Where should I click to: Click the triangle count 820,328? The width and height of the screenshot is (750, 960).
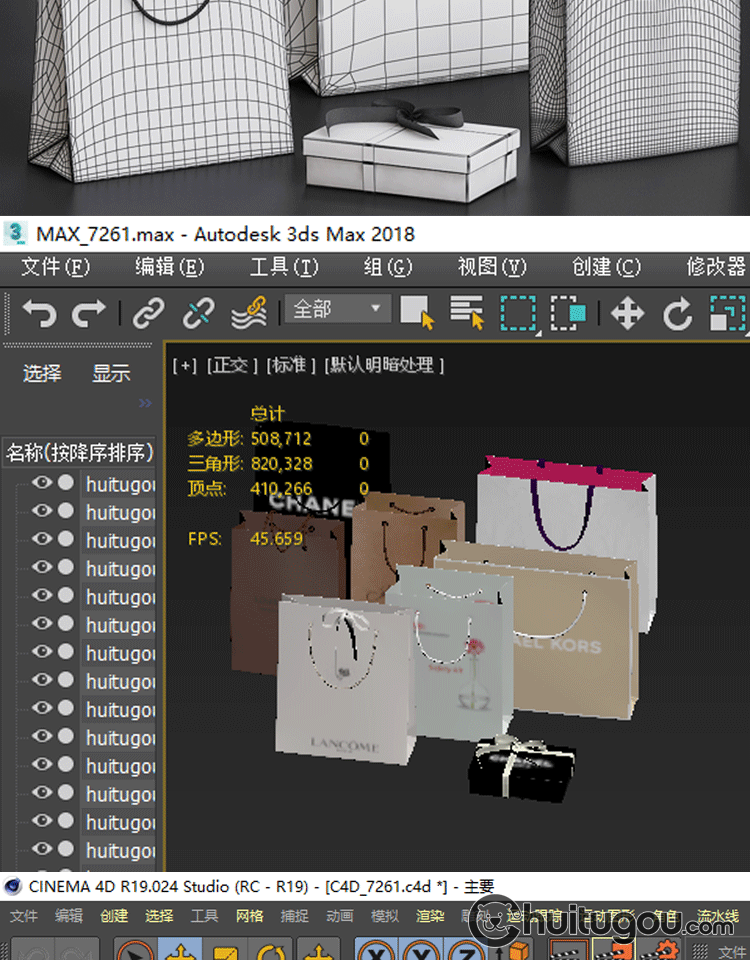281,464
